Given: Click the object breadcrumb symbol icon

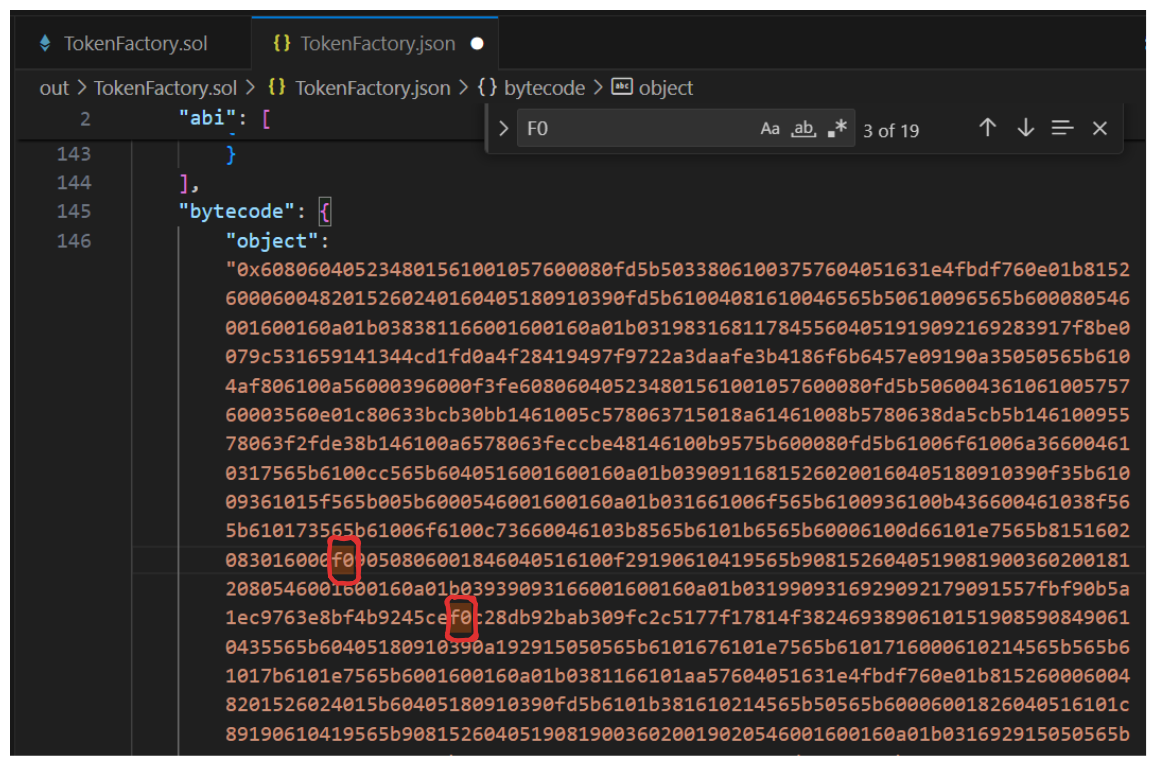Looking at the screenshot, I should pyautogui.click(x=621, y=88).
